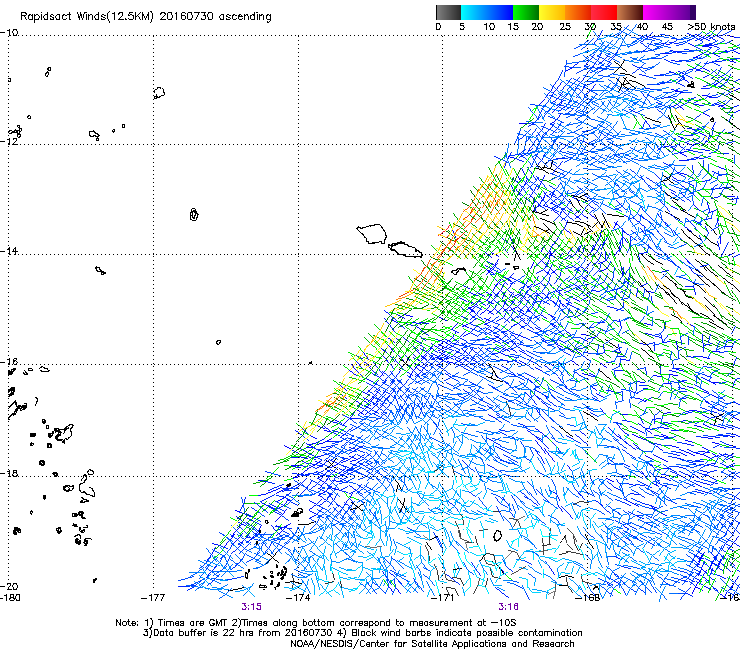This screenshot has width=740, height=650.
Task: Click the '-16' latitude label
Action: point(9,362)
